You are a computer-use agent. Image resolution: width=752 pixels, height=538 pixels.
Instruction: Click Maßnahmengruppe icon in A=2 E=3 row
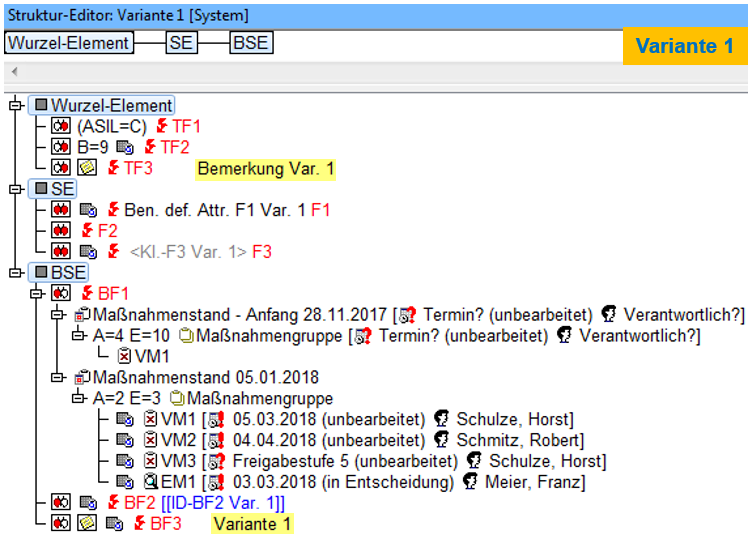[x=177, y=398]
